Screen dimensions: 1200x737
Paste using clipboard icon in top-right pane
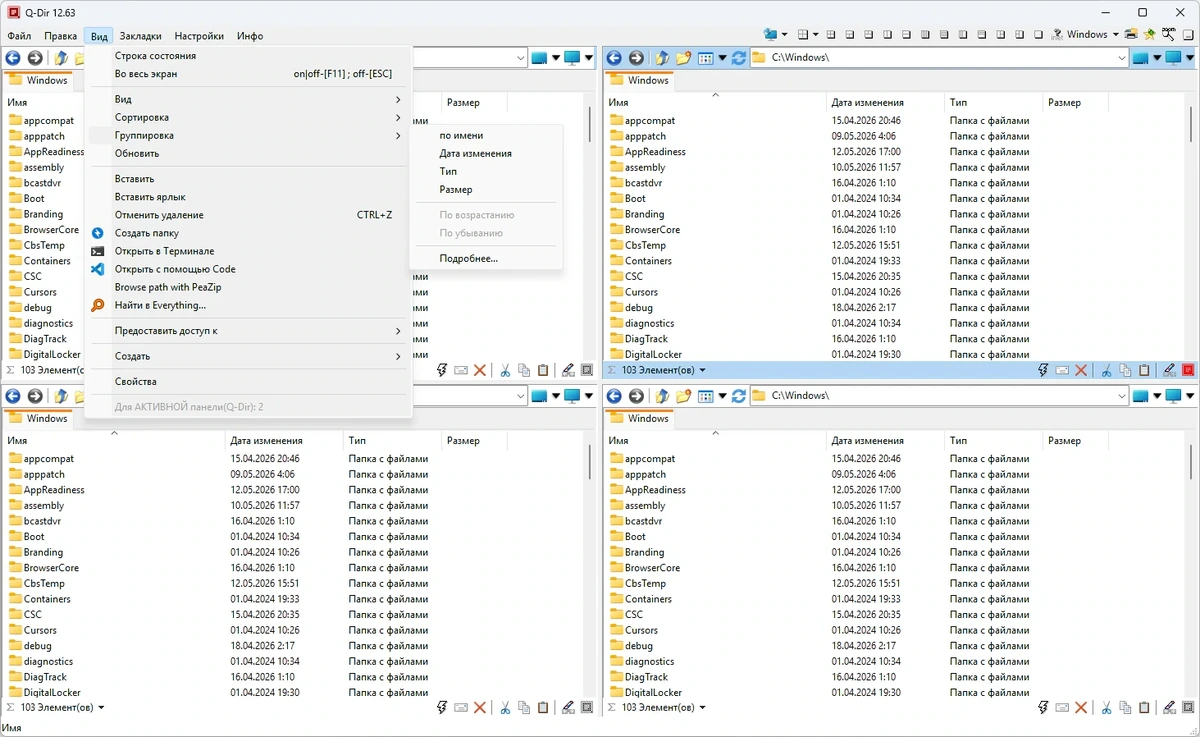[x=1144, y=370]
